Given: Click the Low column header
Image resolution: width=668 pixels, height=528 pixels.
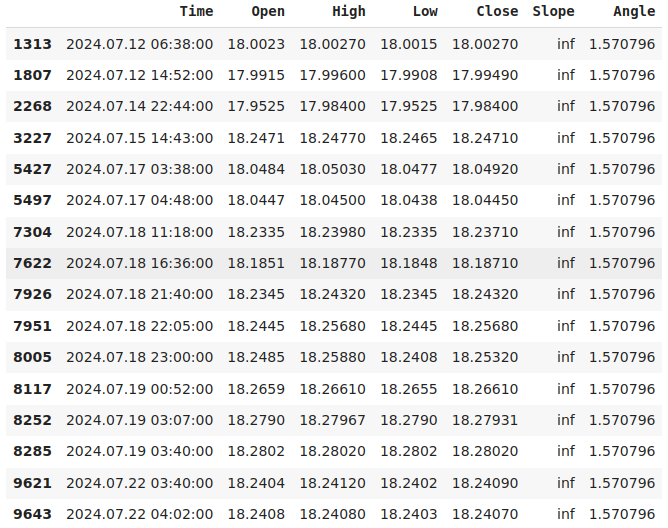Looking at the screenshot, I should click(425, 12).
